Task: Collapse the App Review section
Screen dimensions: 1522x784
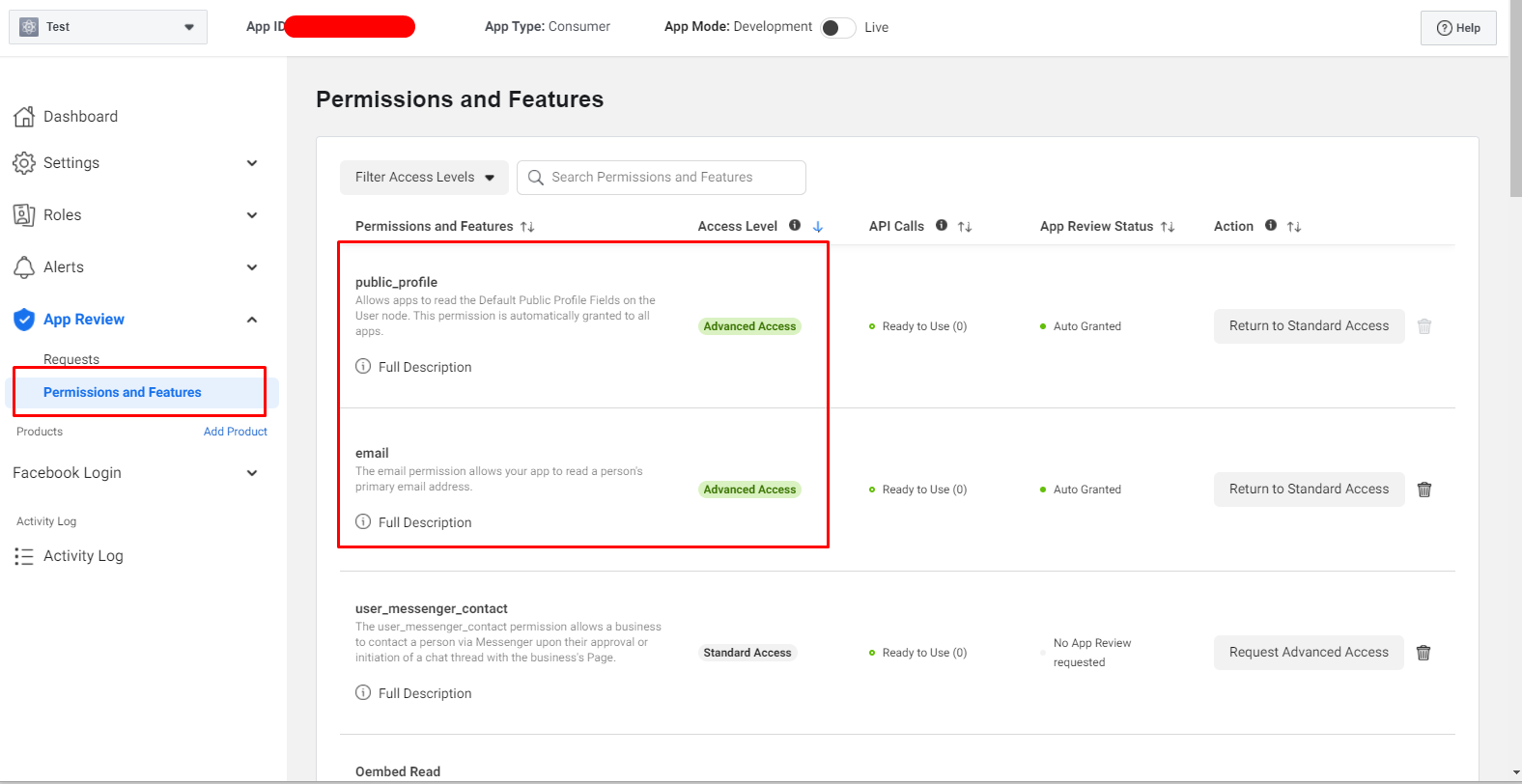Action: tap(252, 320)
